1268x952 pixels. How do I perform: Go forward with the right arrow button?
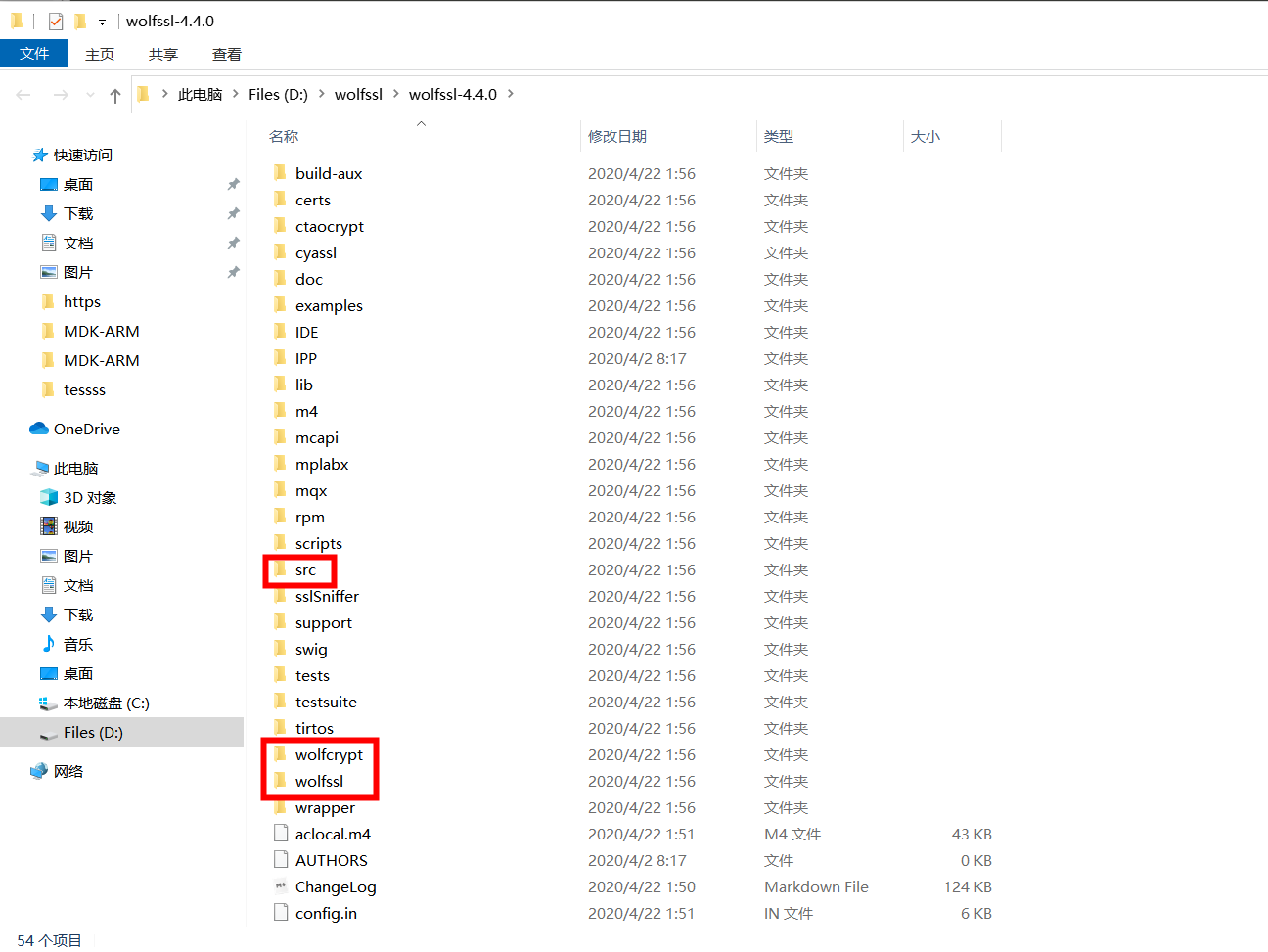61,95
